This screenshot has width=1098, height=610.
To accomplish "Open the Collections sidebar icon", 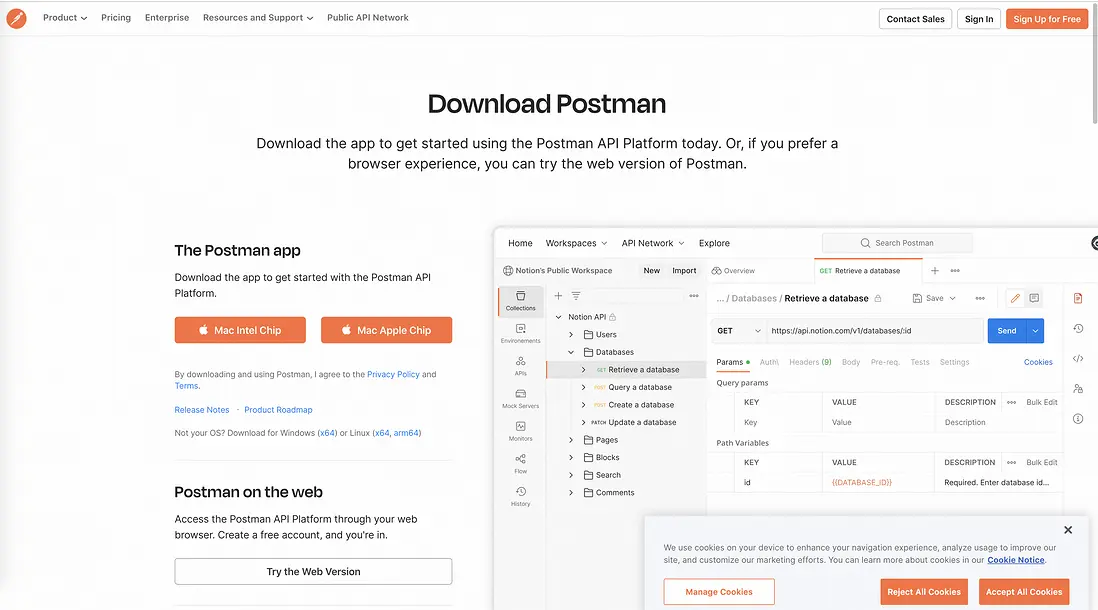I will coord(520,300).
